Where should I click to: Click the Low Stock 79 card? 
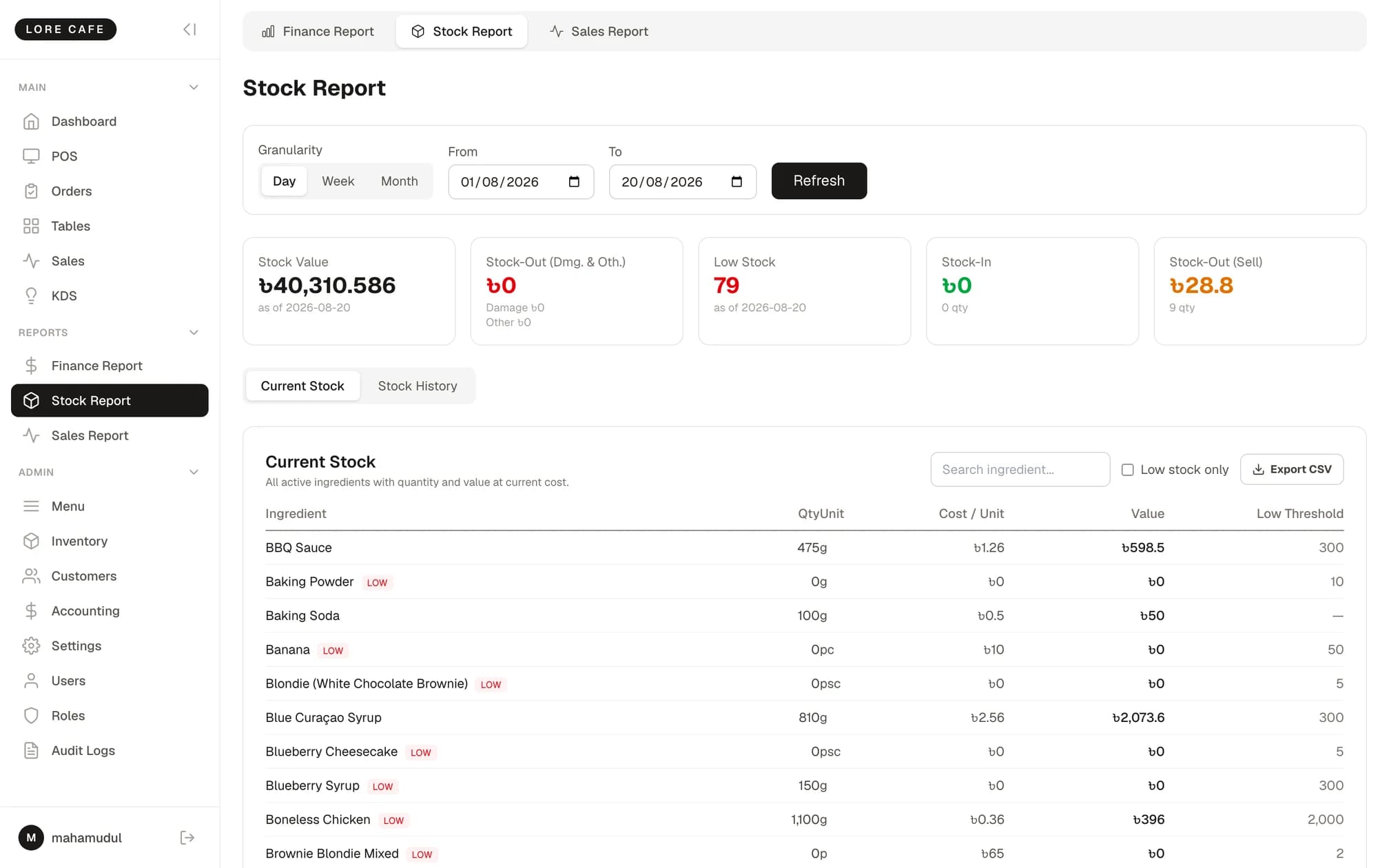pos(804,291)
